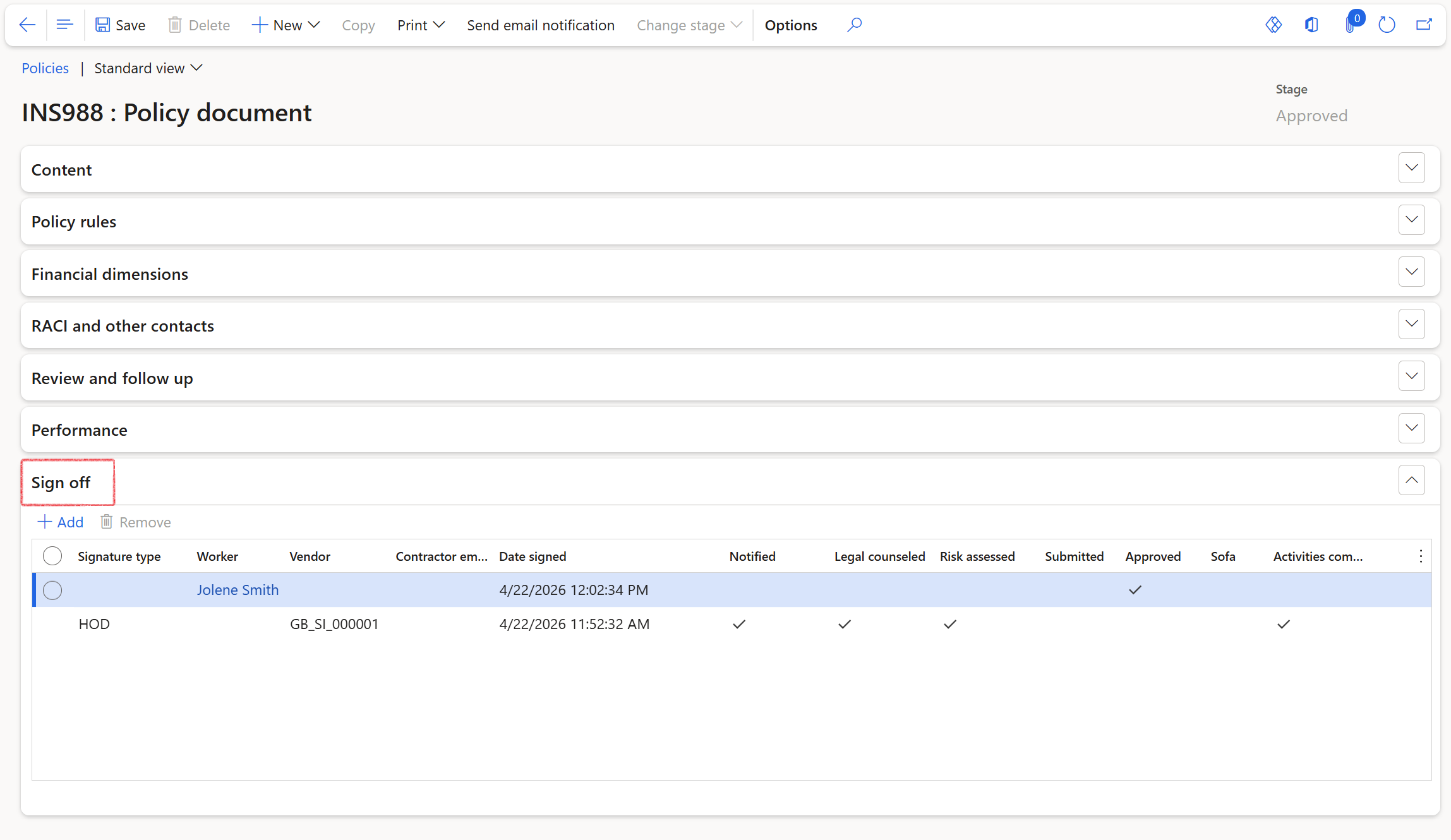This screenshot has height=840, width=1451.
Task: Click the Copy toolbar button
Action: (x=358, y=25)
